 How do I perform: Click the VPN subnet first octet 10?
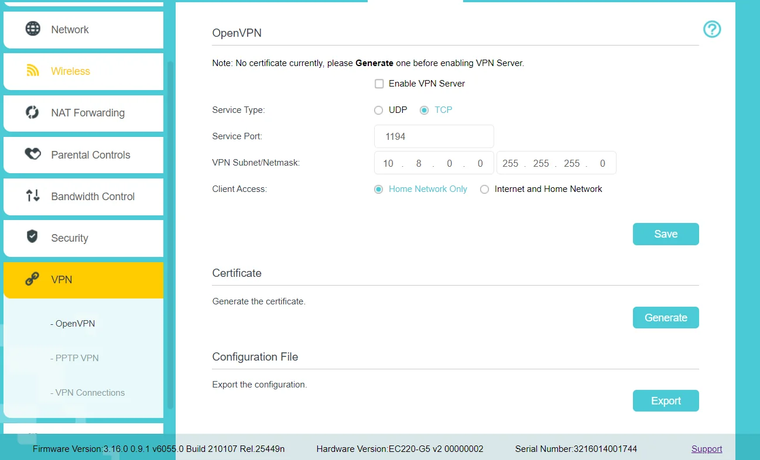coord(388,163)
